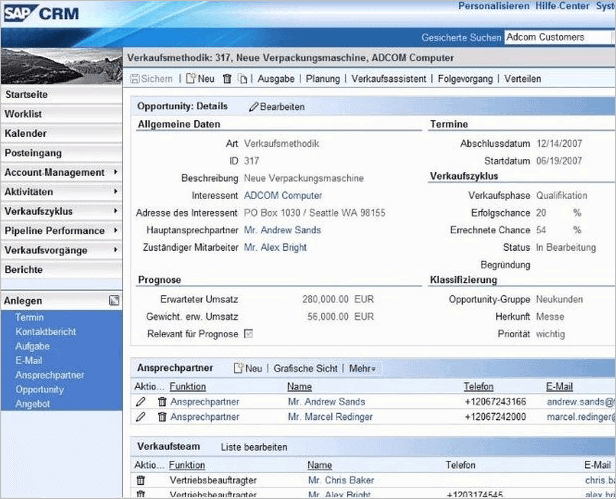616x499 pixels.
Task: Click the Sichern save icon in toolbar
Action: point(135,78)
